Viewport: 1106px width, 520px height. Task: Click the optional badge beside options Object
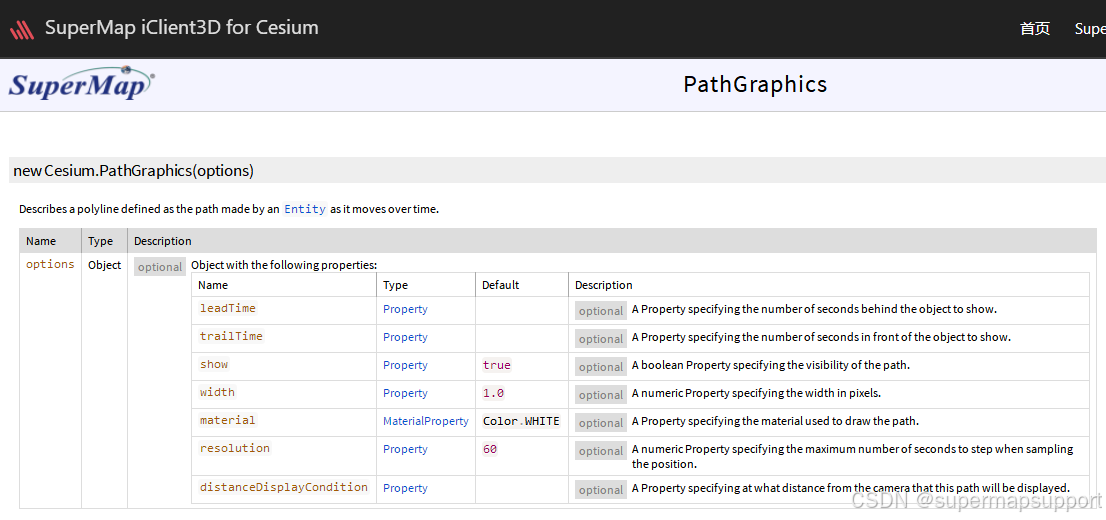click(160, 267)
